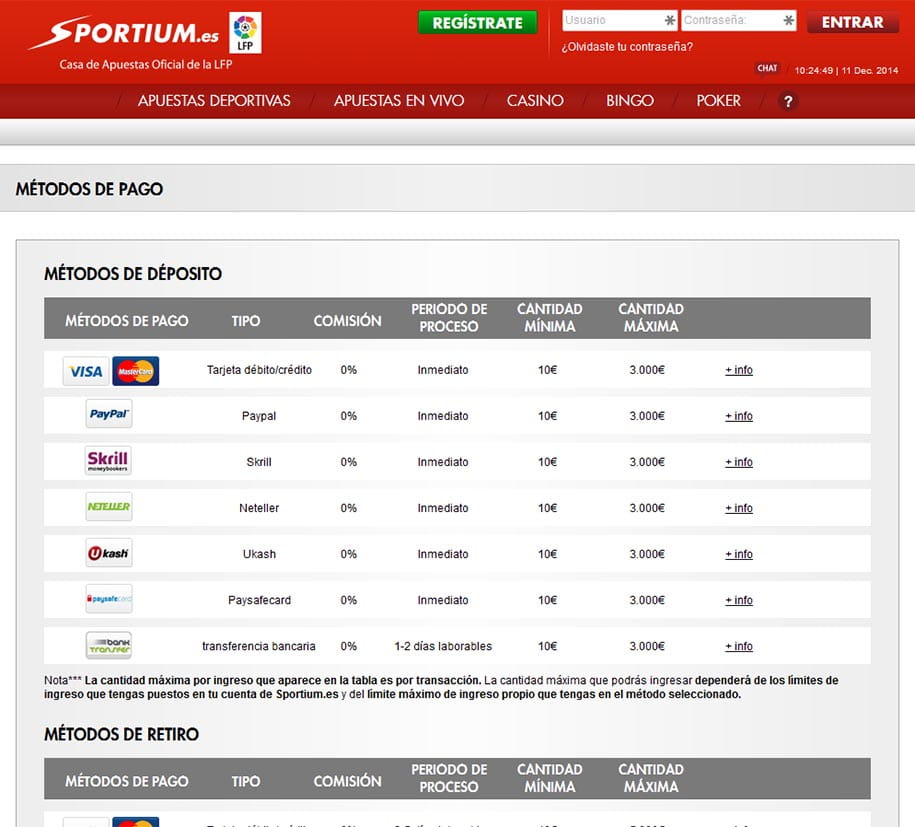The image size is (915, 827).
Task: Click the ENTRAR login button
Action: [x=853, y=22]
